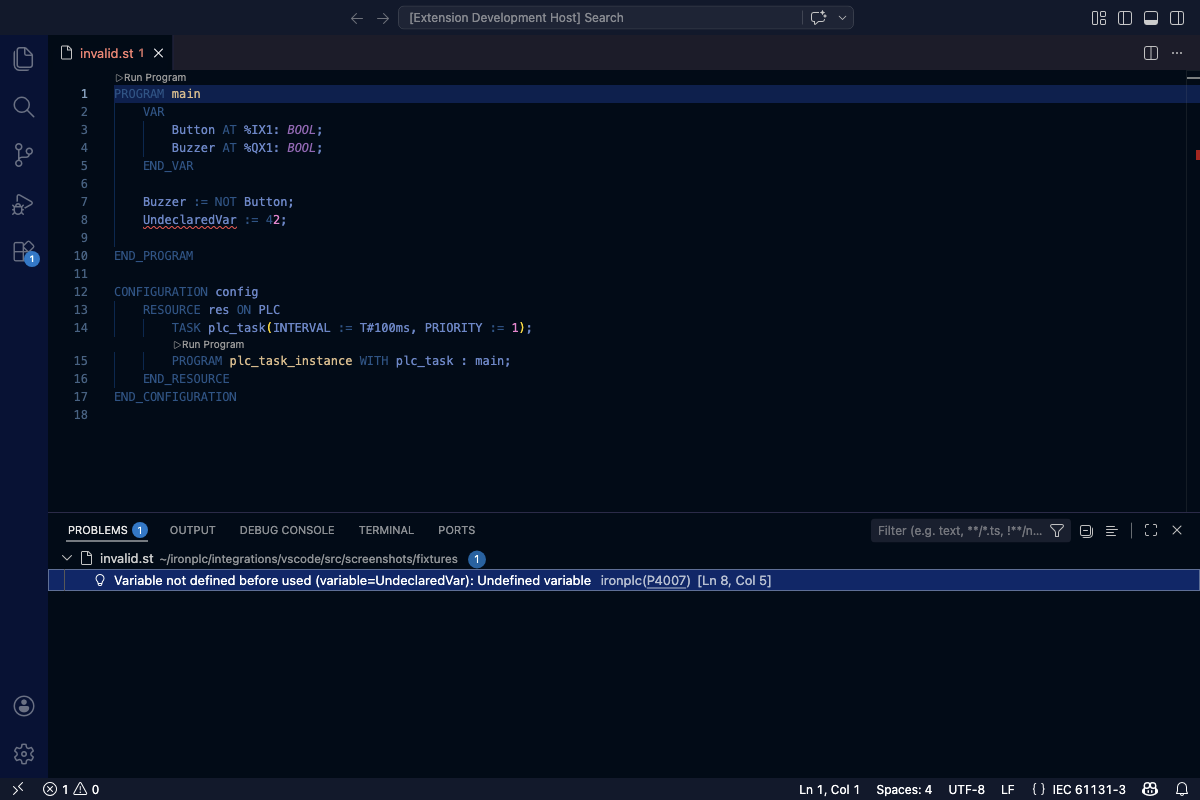1200x800 pixels.
Task: Click CONFIGURATION keyword on line 12
Action: pyautogui.click(x=161, y=291)
